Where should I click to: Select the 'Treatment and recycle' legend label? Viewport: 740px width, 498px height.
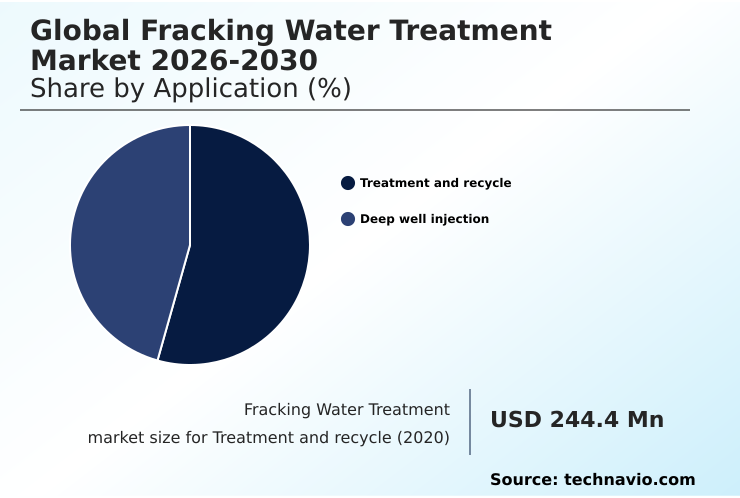click(x=435, y=183)
